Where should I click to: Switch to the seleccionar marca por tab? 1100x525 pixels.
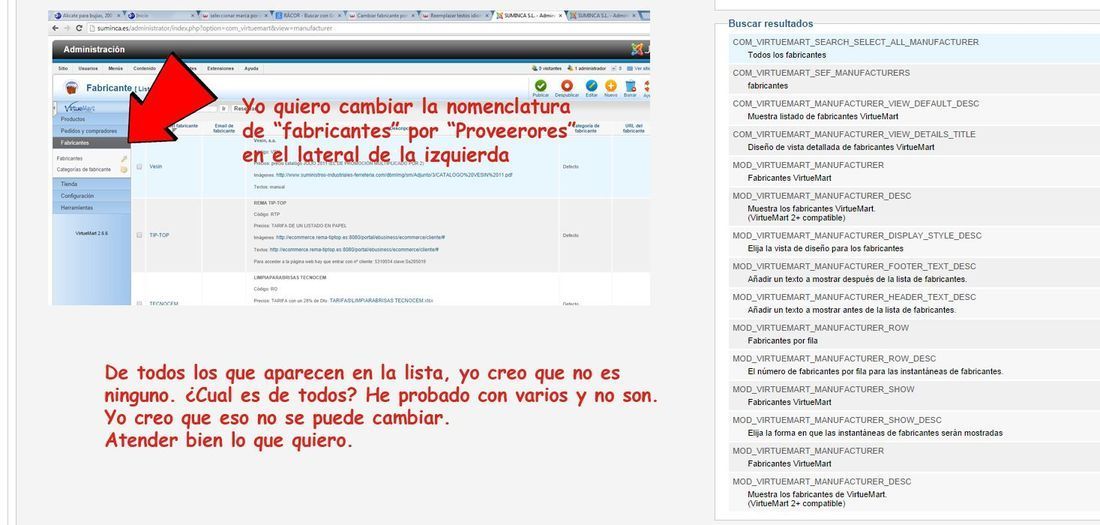234,15
